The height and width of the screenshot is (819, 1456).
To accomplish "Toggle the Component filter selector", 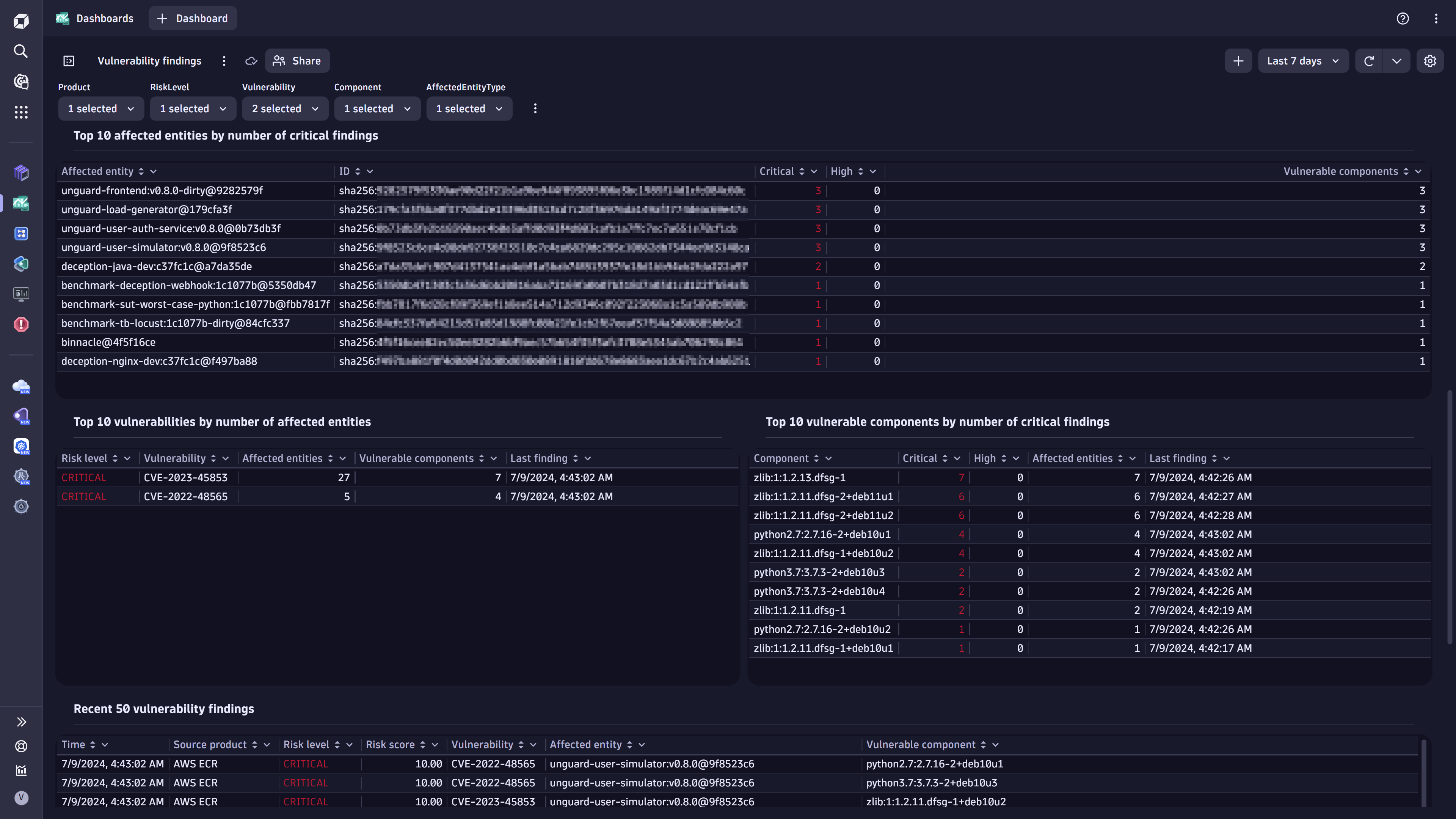I will pyautogui.click(x=375, y=108).
